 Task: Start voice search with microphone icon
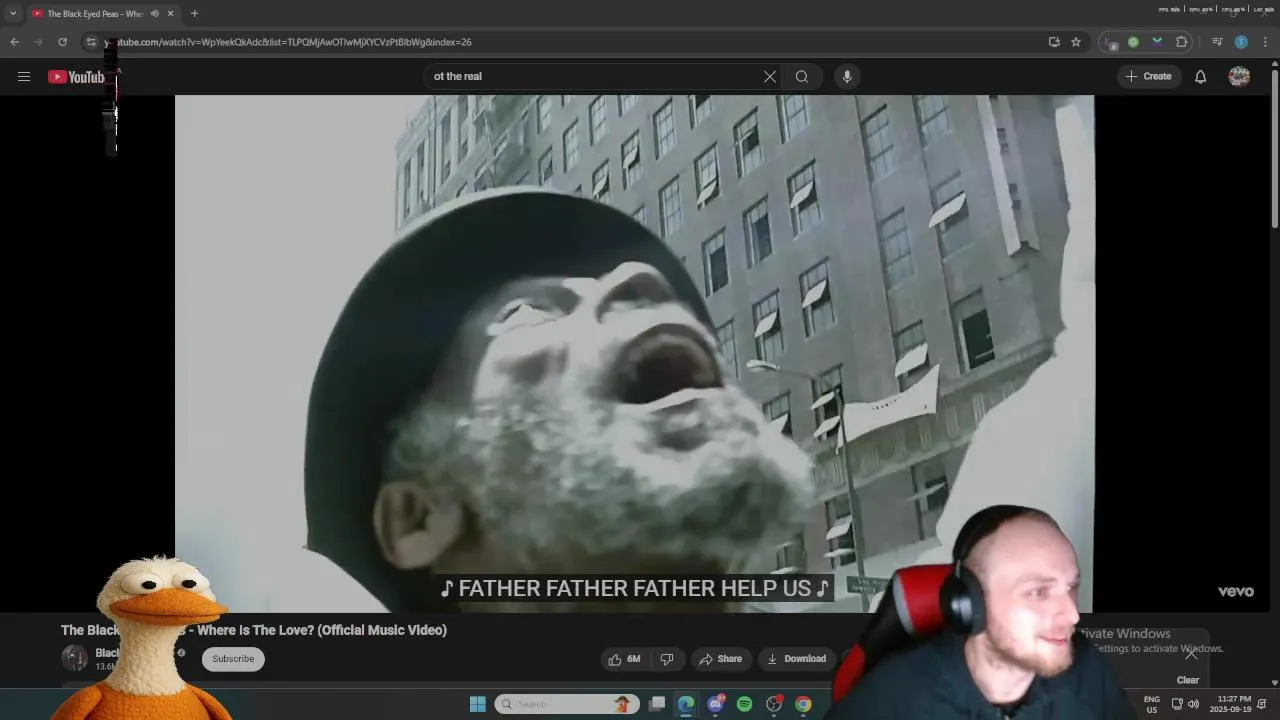[847, 76]
